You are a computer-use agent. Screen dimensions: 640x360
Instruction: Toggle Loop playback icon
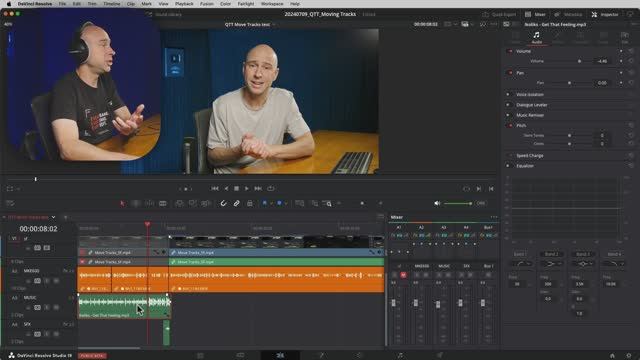(x=271, y=189)
